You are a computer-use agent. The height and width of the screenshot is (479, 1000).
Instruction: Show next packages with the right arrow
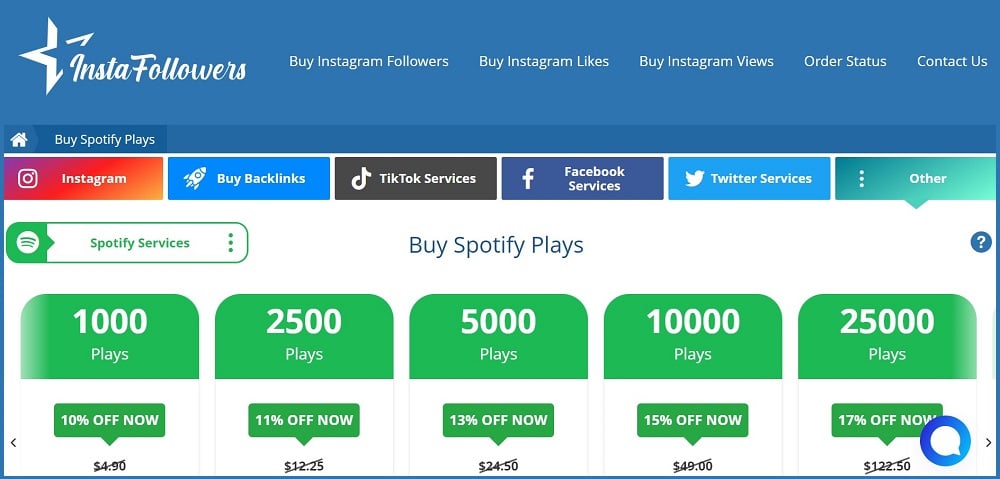(989, 443)
